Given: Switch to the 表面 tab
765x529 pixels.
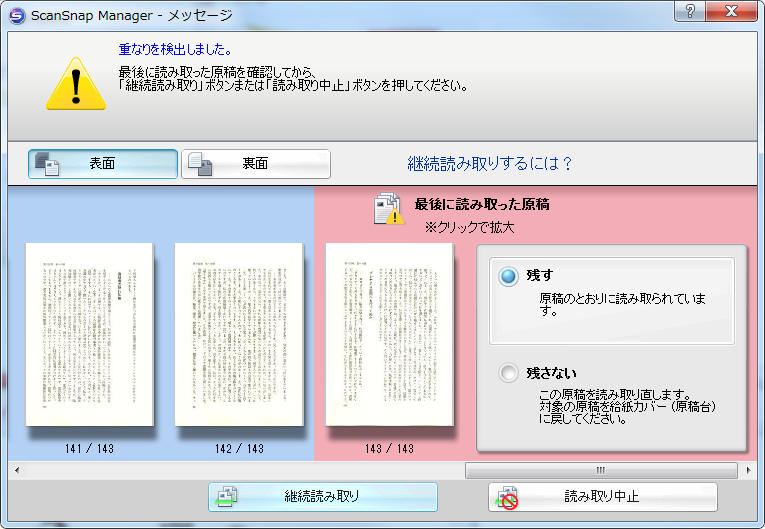Looking at the screenshot, I should click(103, 164).
